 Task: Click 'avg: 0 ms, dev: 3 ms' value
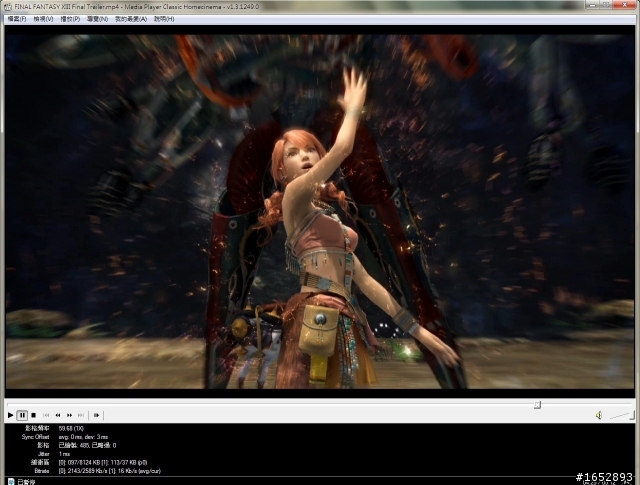point(83,437)
